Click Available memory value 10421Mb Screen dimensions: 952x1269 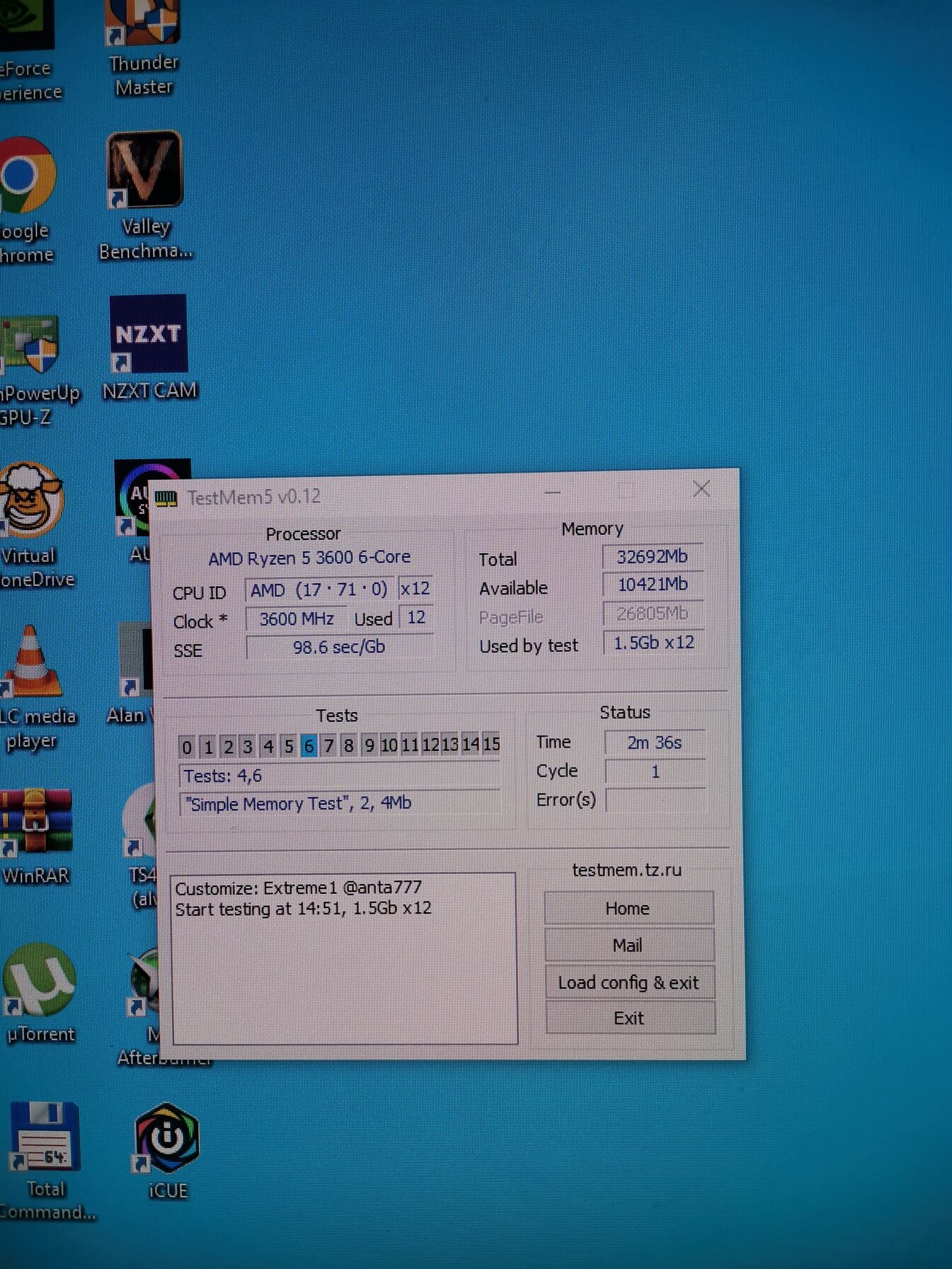pos(653,585)
